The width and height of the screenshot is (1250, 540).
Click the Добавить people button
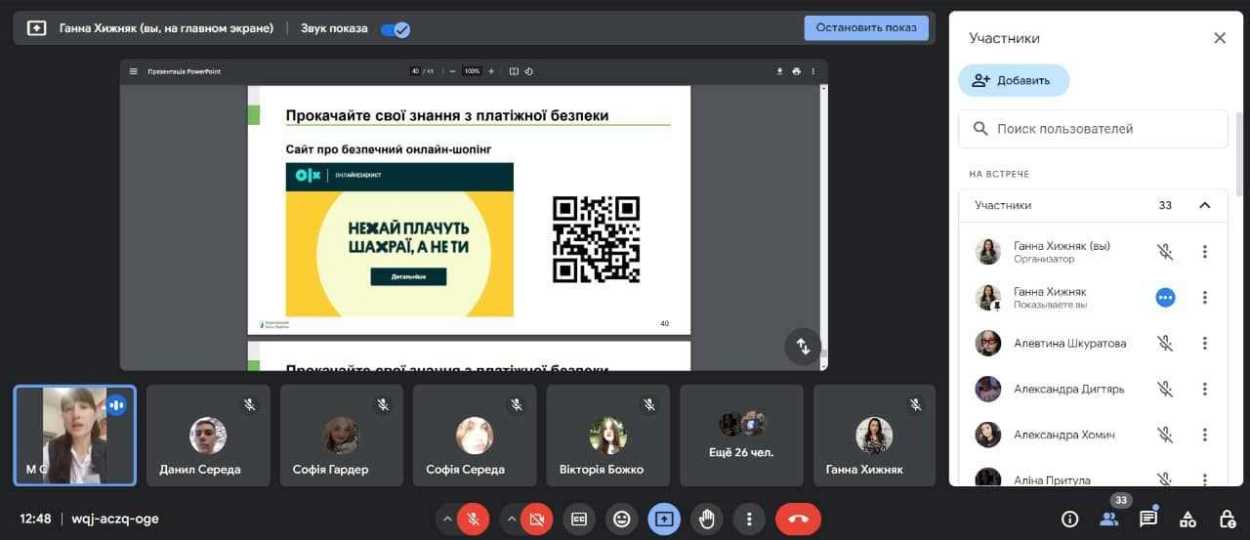pos(1012,81)
